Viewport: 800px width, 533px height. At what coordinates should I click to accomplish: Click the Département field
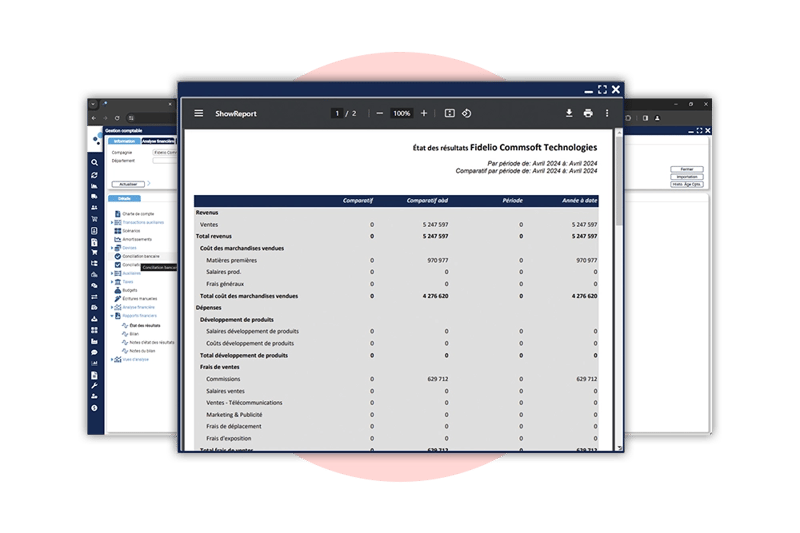(x=165, y=160)
